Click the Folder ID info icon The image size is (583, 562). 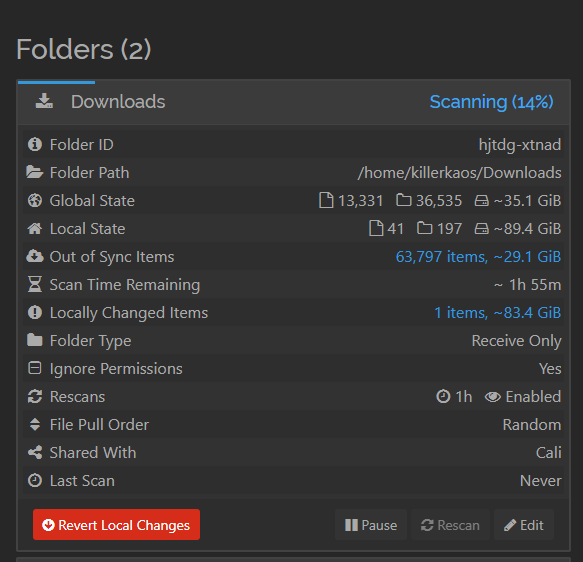(x=35, y=144)
